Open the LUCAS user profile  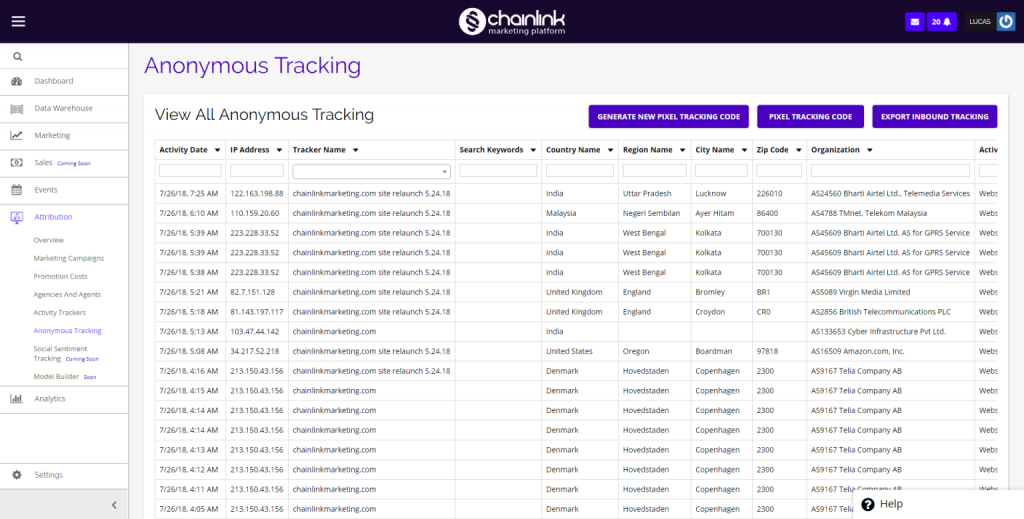pyautogui.click(x=980, y=22)
